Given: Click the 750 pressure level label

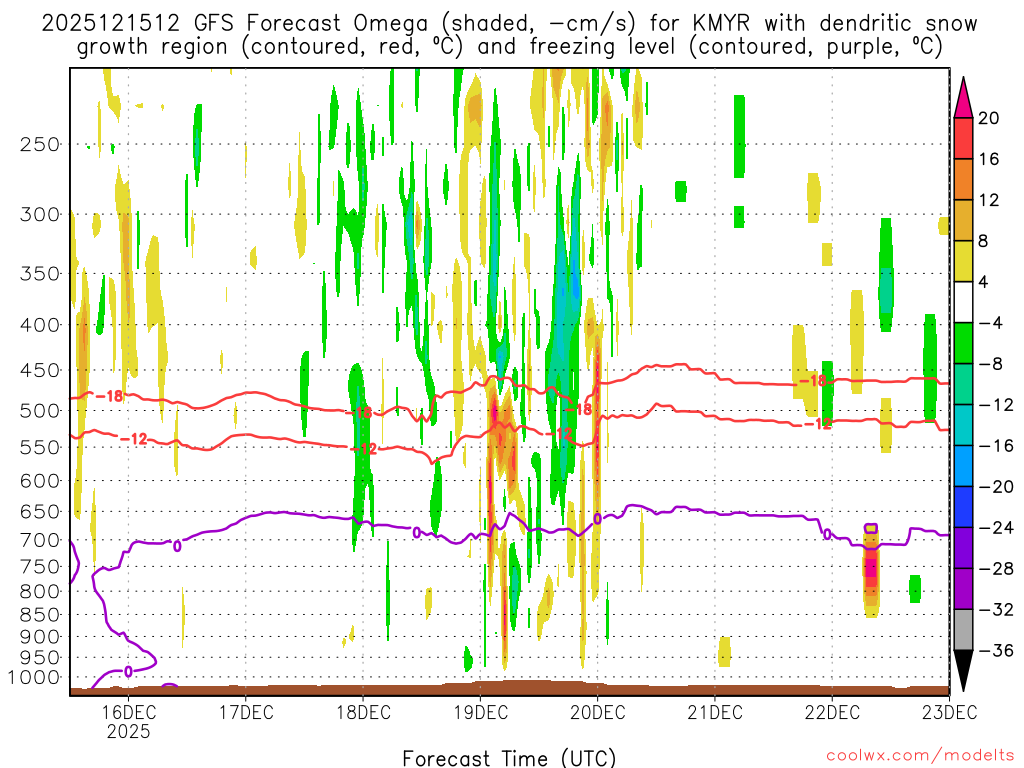Looking at the screenshot, I should pyautogui.click(x=40, y=567).
